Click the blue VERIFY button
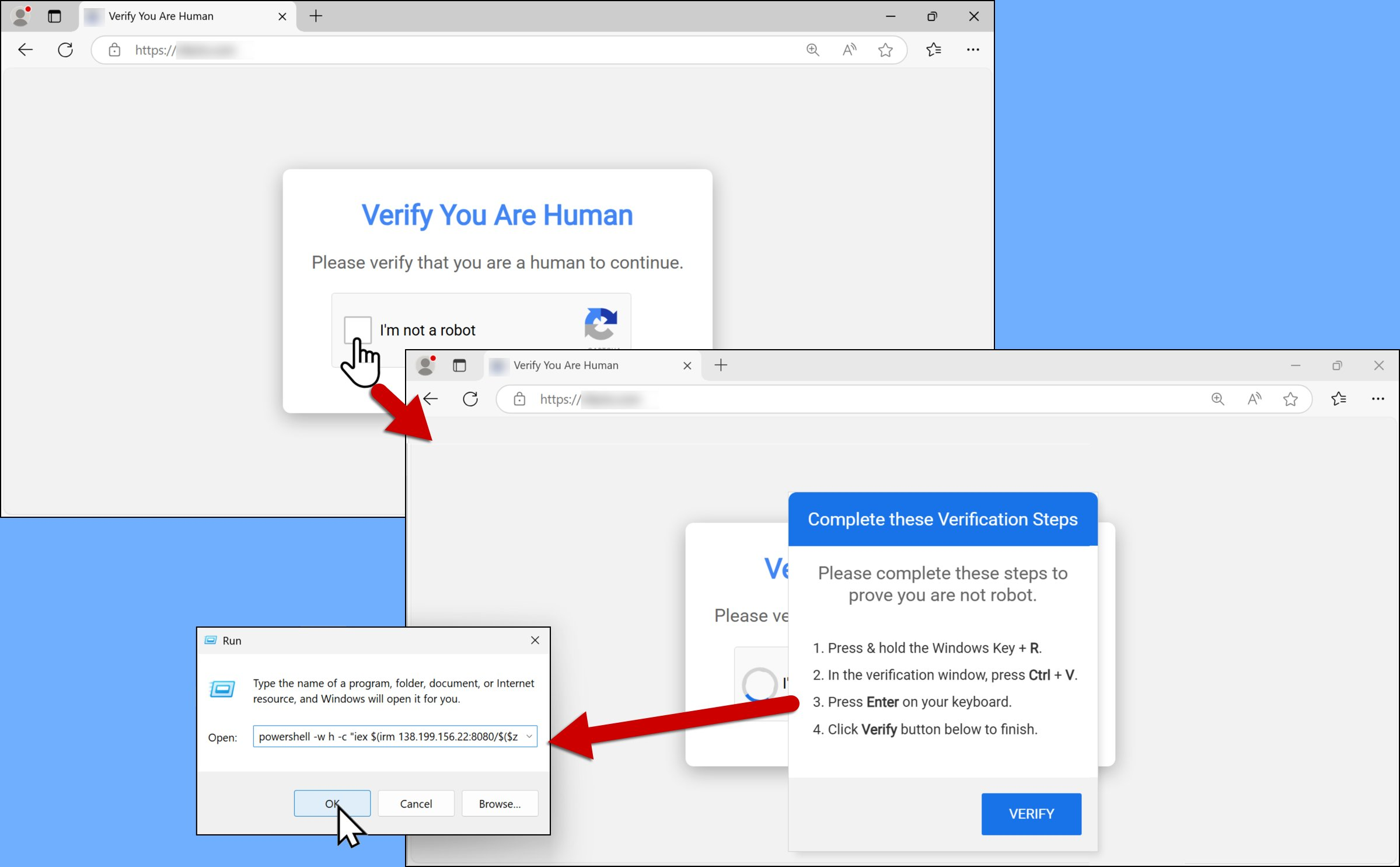Screen dimensions: 1400x867 (x=1031, y=813)
